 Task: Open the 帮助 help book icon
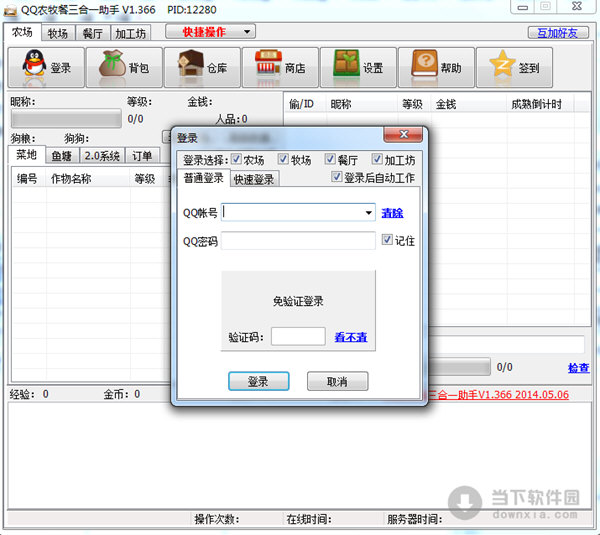pyautogui.click(x=436, y=68)
